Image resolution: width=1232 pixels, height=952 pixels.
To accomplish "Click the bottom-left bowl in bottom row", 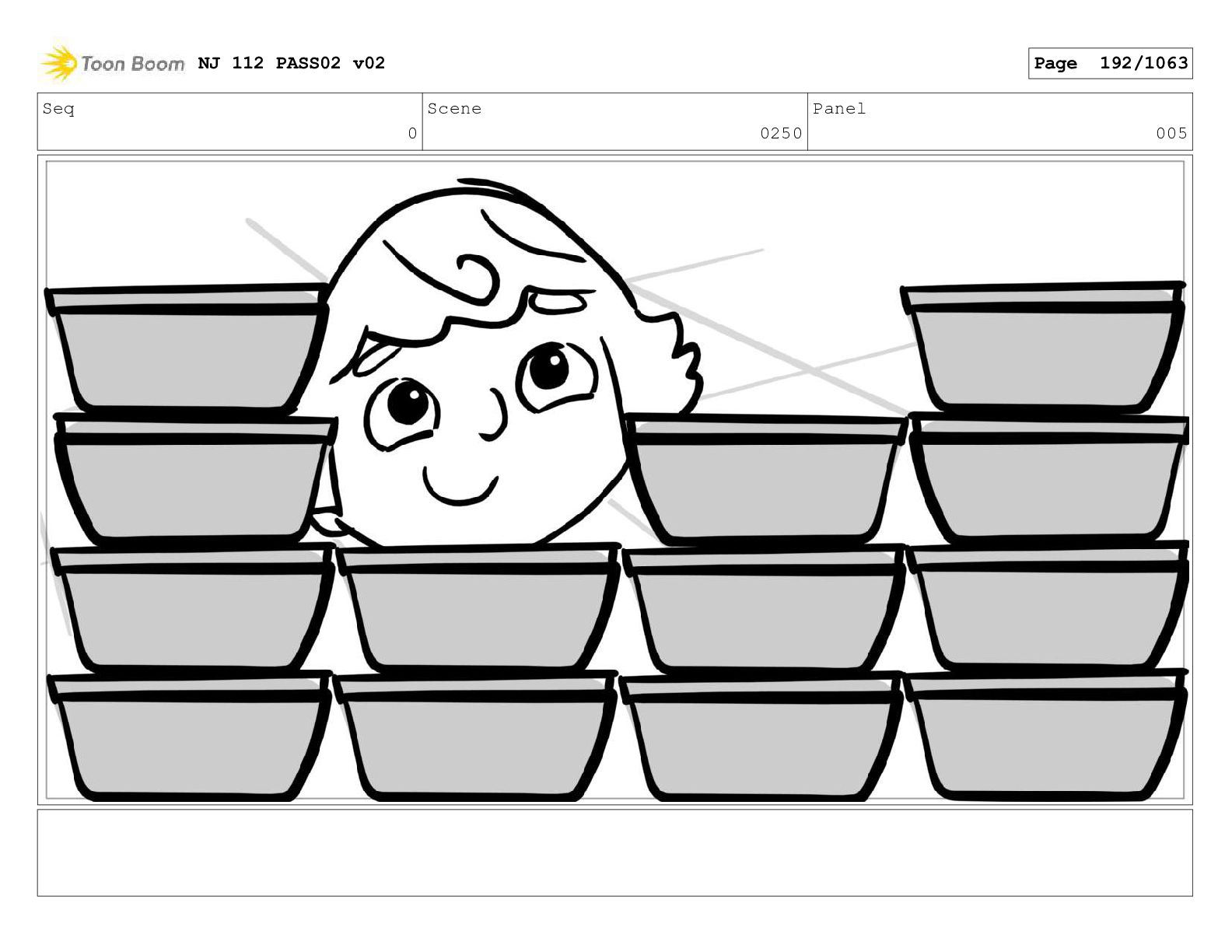I will click(191, 735).
